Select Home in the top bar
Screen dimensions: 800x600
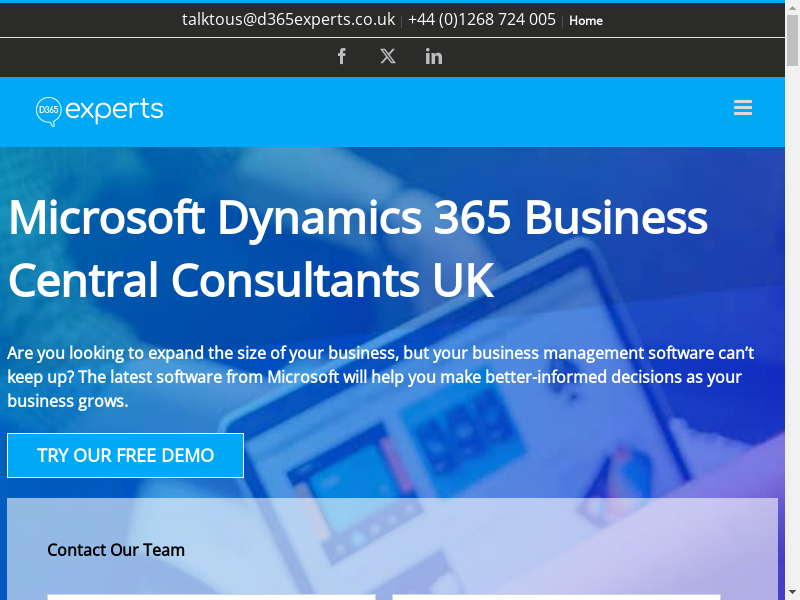click(586, 20)
